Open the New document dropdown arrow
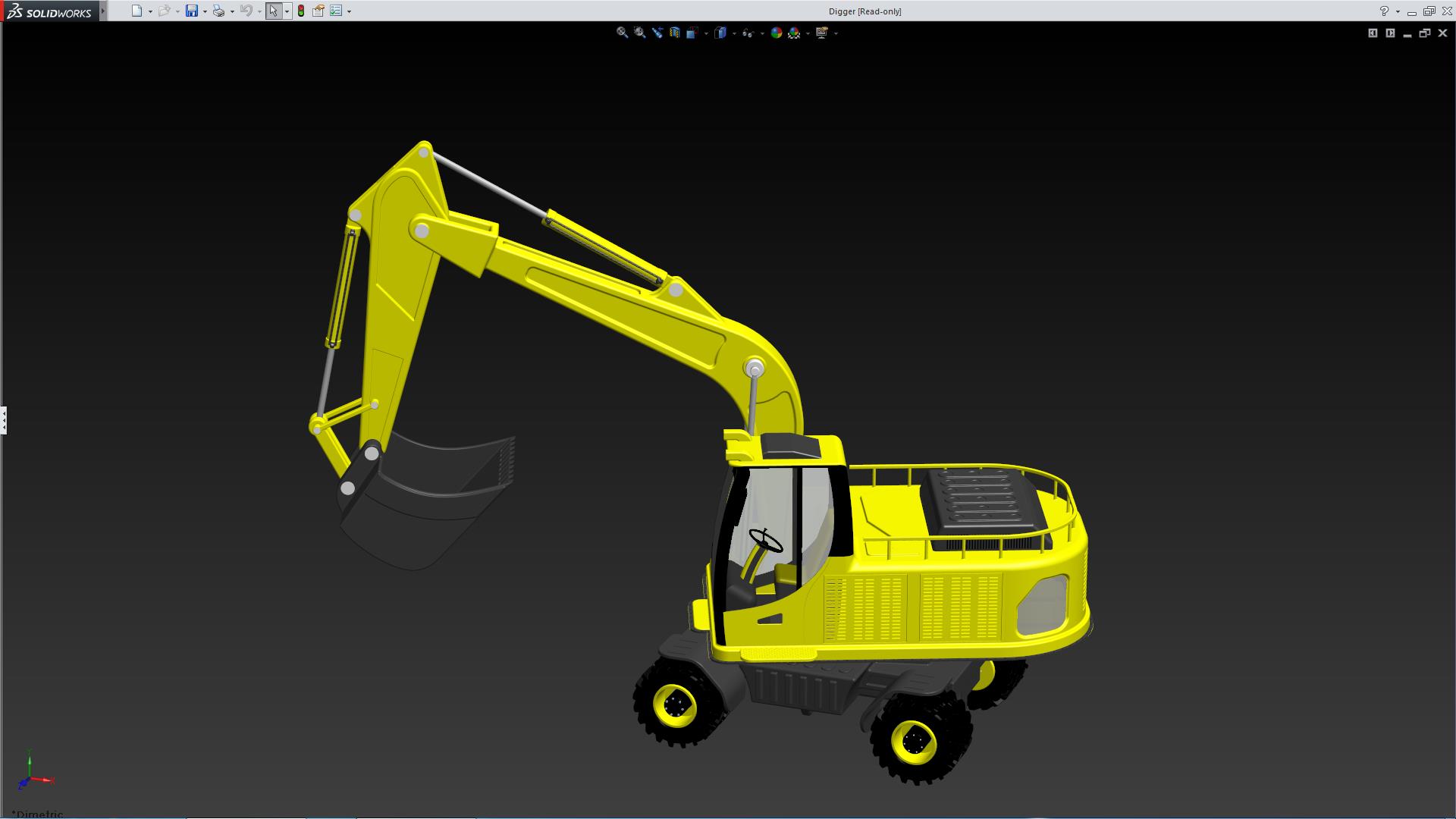This screenshot has height=819, width=1456. coord(150,11)
